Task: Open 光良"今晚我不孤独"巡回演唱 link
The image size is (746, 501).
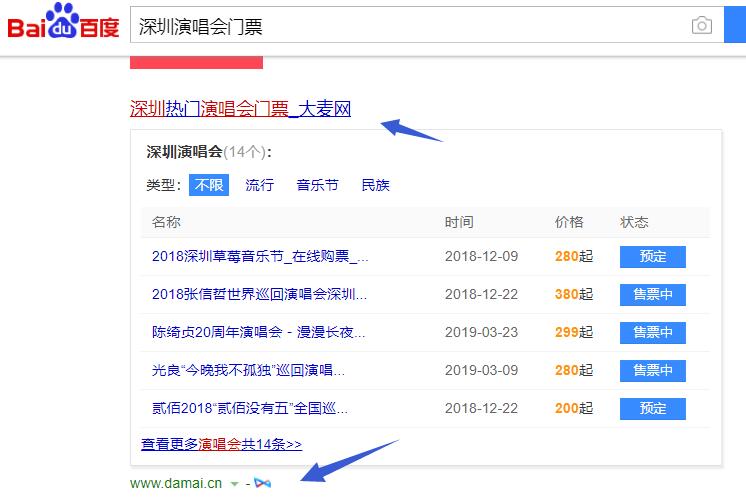Action: point(248,370)
